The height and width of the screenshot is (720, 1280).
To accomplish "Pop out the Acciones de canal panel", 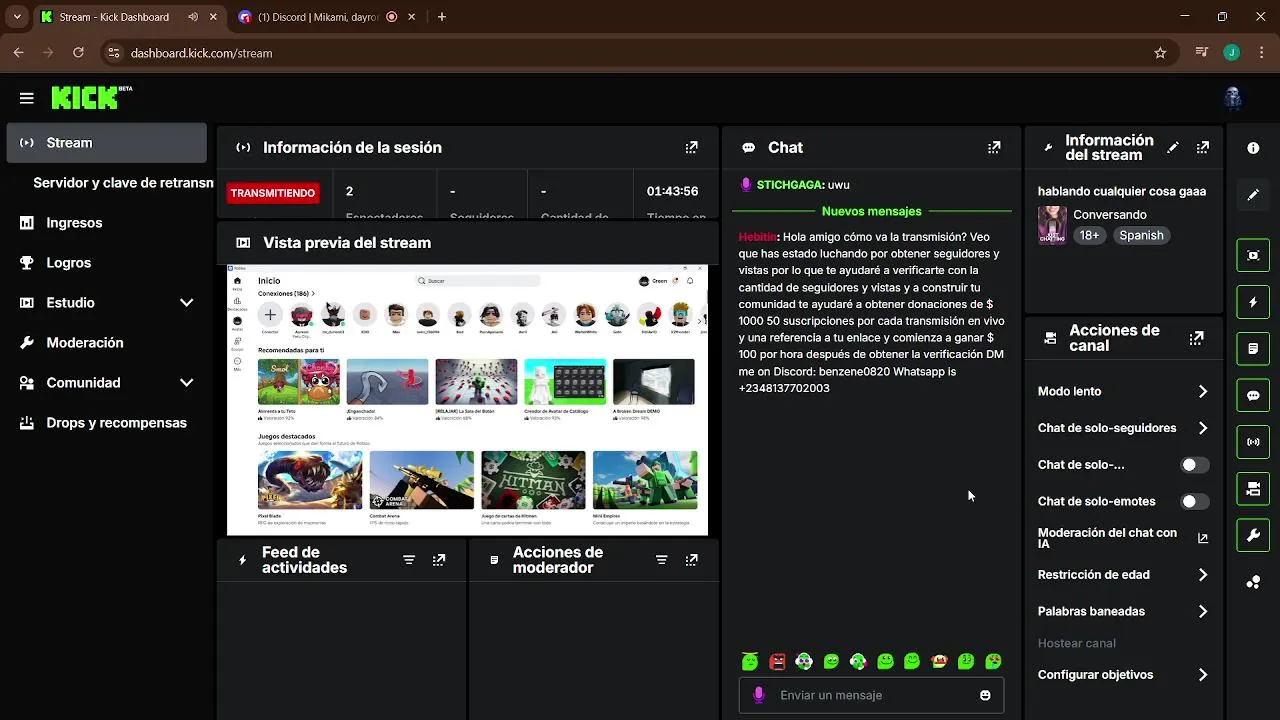I will pyautogui.click(x=1196, y=338).
